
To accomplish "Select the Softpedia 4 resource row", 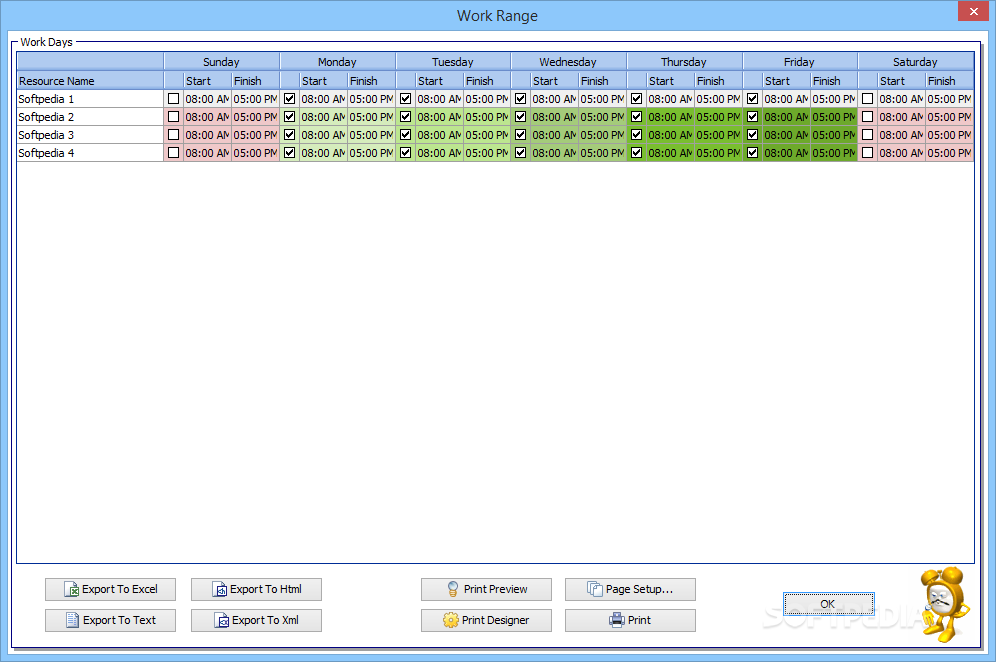I will [x=90, y=152].
